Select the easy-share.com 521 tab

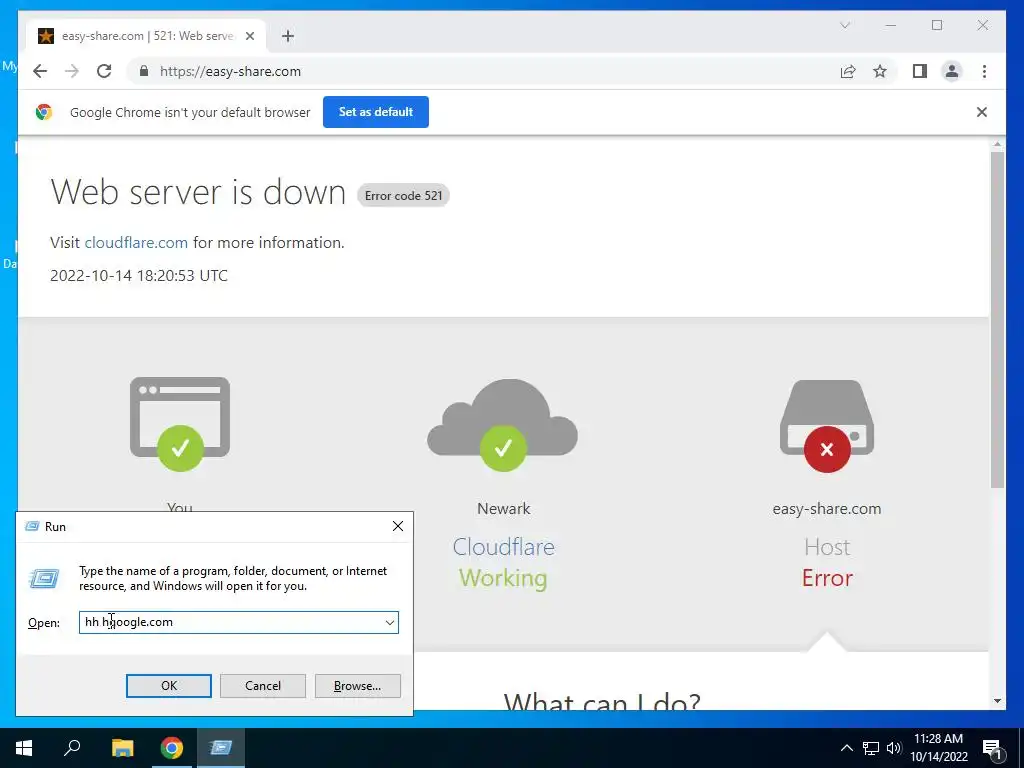pyautogui.click(x=146, y=36)
